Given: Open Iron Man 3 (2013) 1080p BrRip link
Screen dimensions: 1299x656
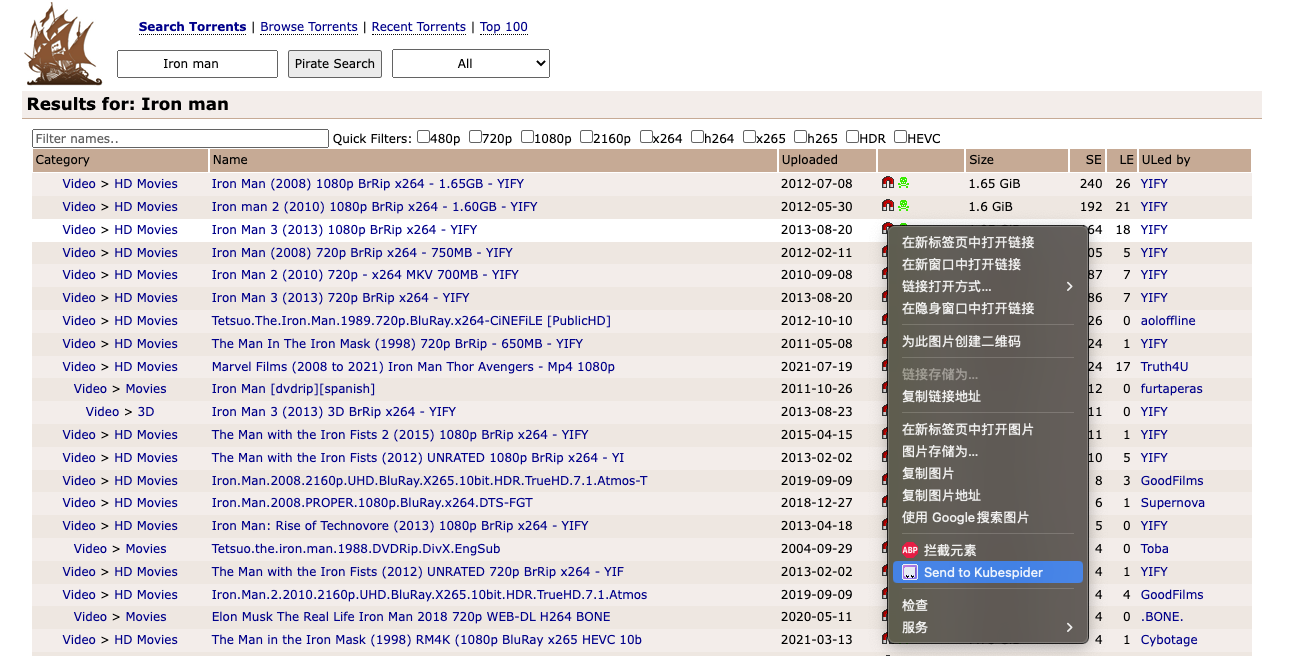Looking at the screenshot, I should [345, 229].
